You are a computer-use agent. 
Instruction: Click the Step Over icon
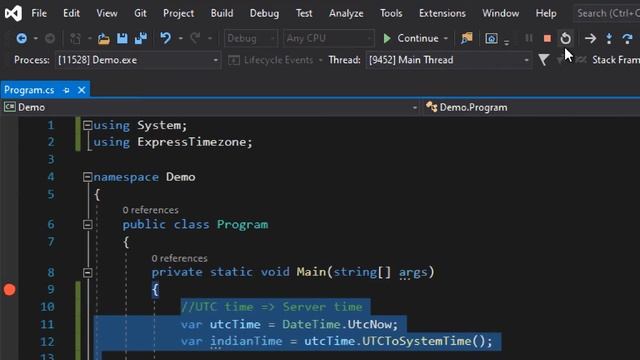[x=627, y=38]
